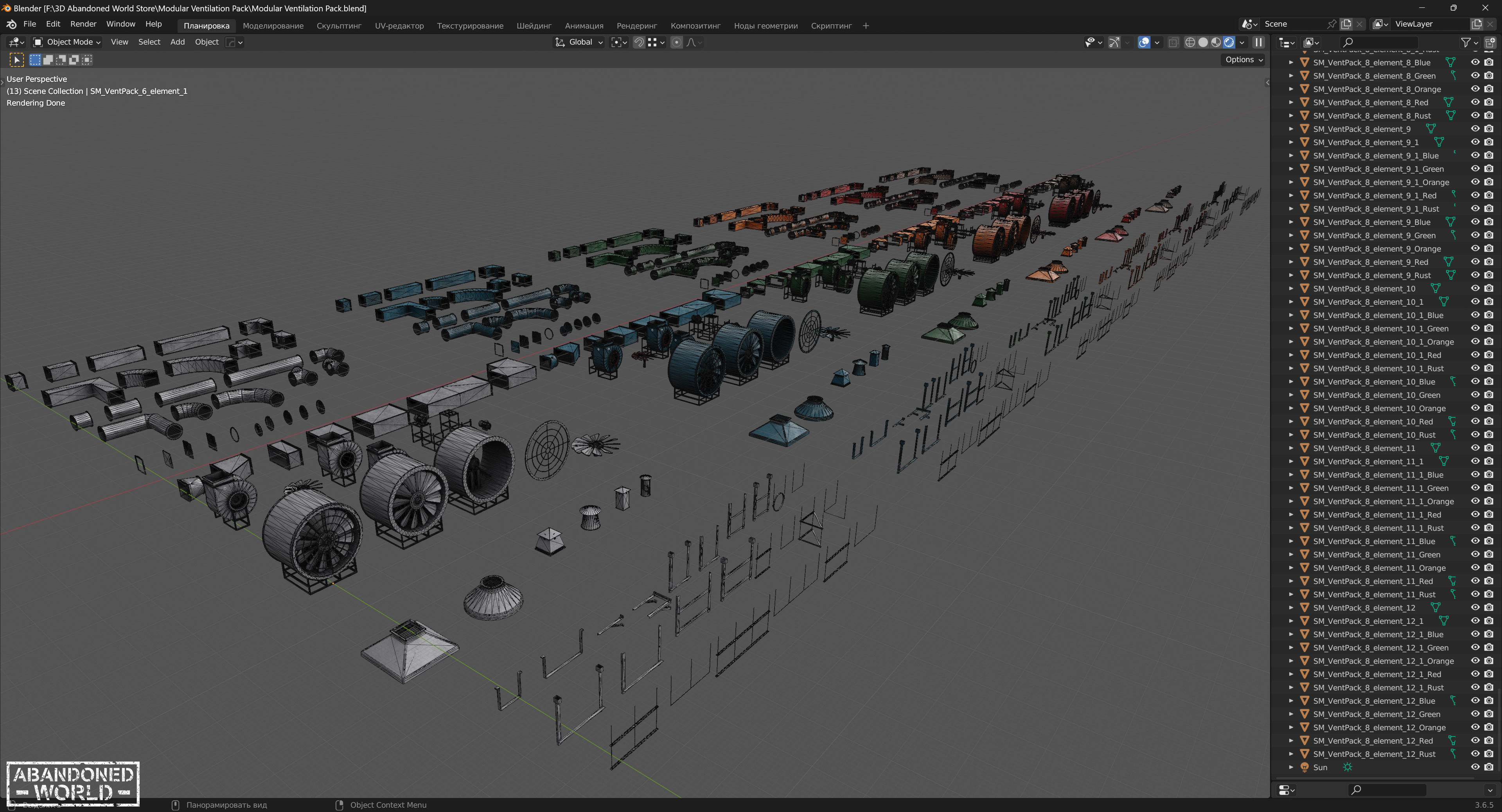1502x812 pixels.
Task: Select SM_VentPack_8_element_11_1_Green in Outliner
Action: (1380, 488)
